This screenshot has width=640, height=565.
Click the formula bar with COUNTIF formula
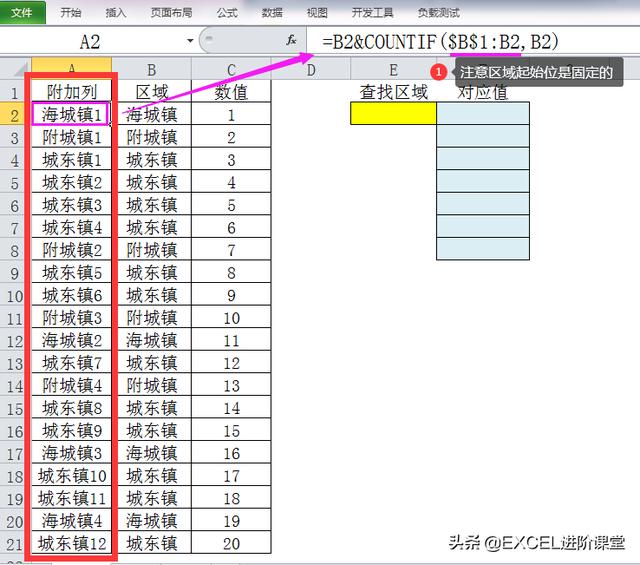tap(473, 41)
